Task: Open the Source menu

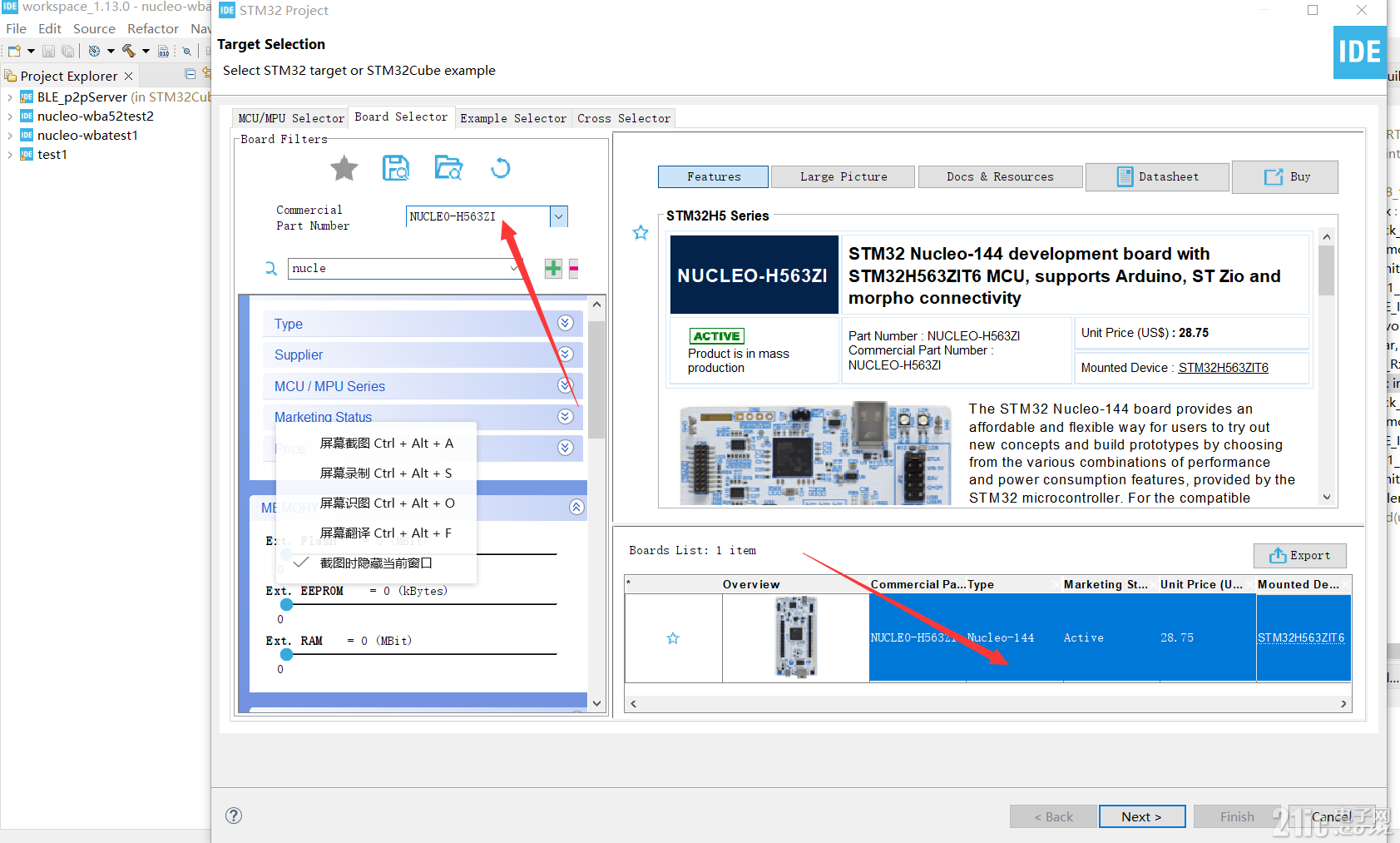Action: 94,28
